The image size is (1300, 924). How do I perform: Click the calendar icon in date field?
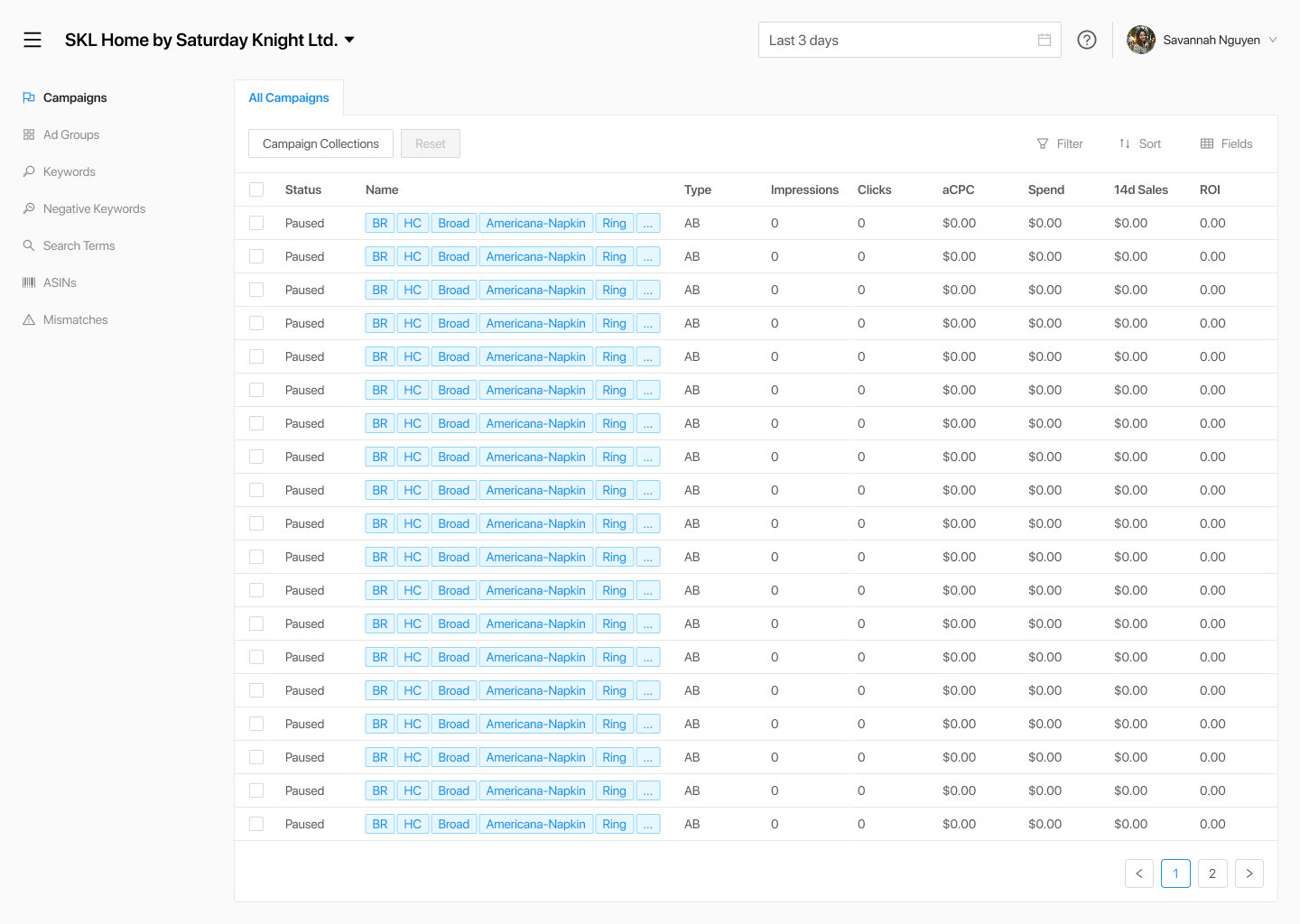[1045, 40]
